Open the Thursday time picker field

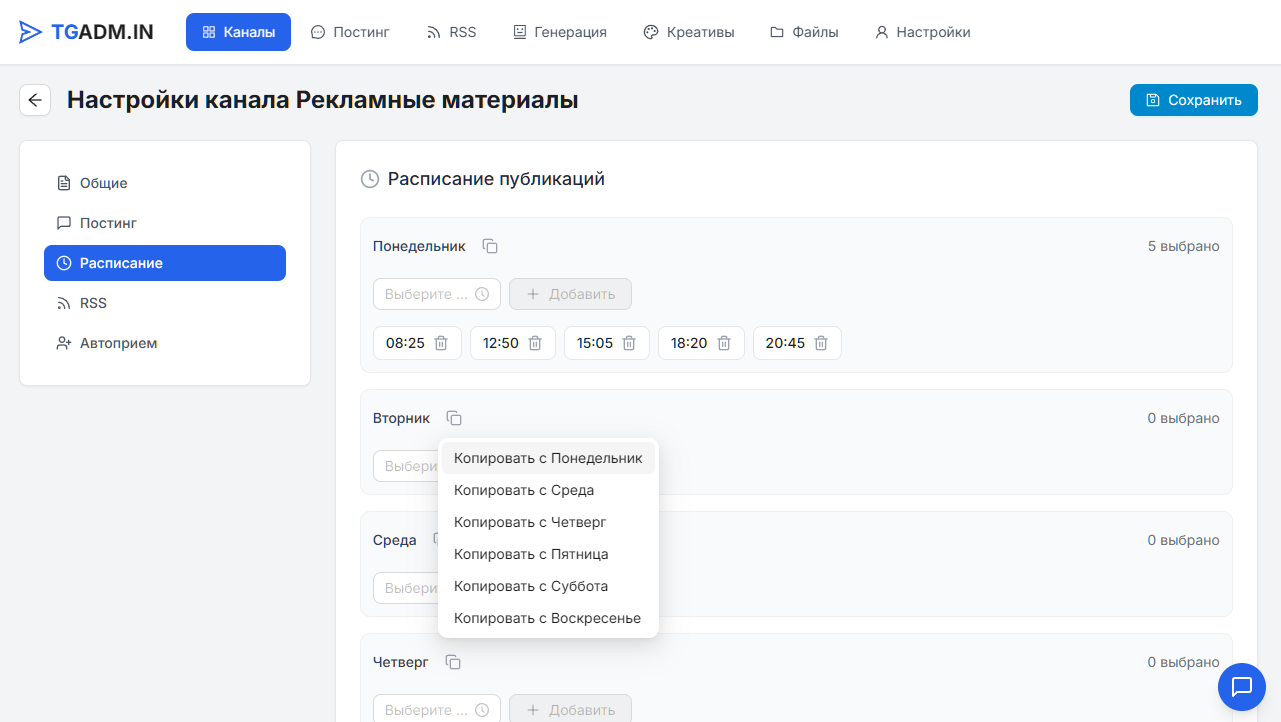pyautogui.click(x=436, y=710)
